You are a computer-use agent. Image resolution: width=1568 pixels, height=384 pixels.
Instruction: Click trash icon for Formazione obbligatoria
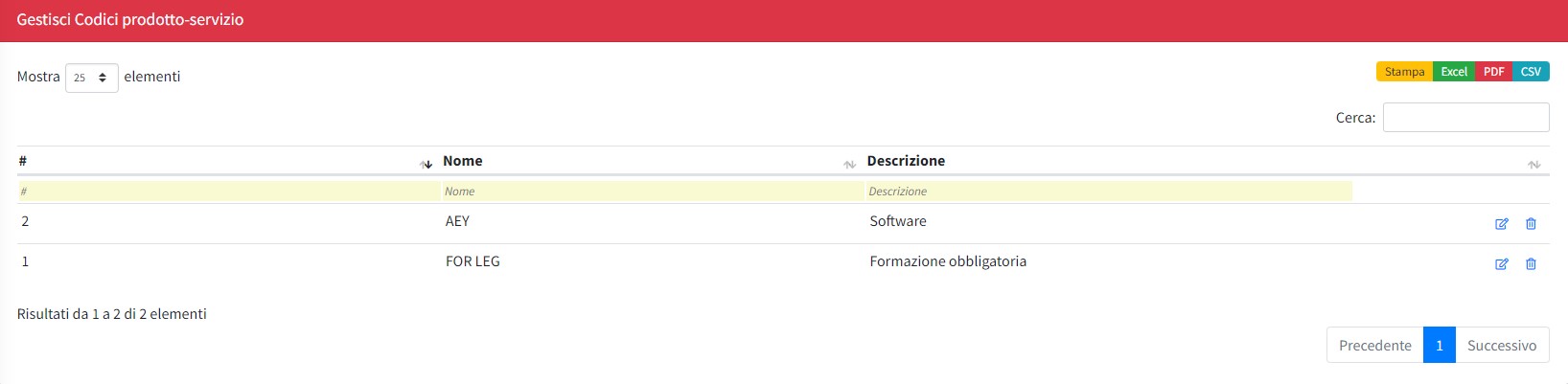(1531, 264)
